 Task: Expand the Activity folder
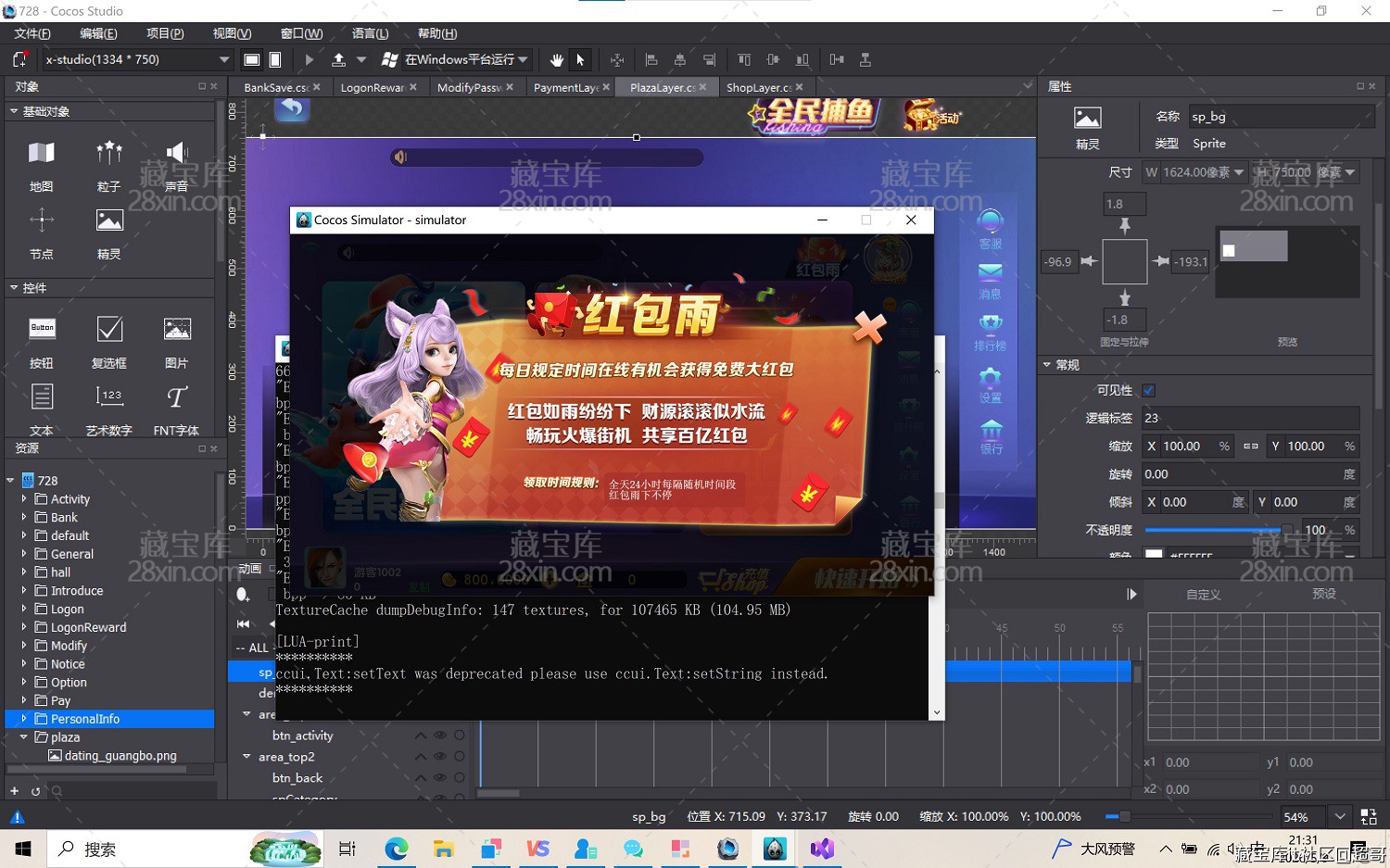coord(24,498)
